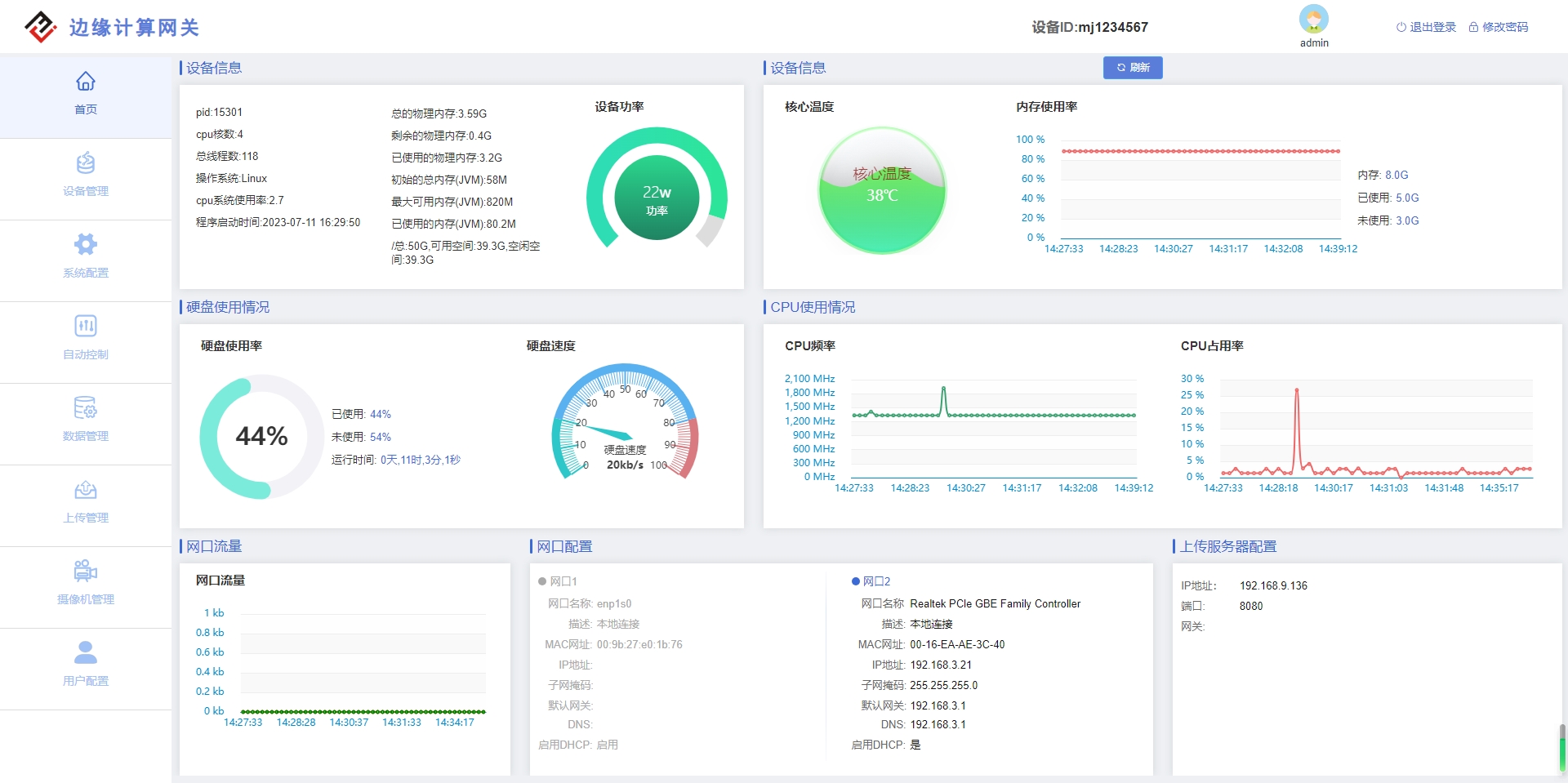
Task: Click the page vertical scrollbar thumb
Action: pyautogui.click(x=1562, y=748)
